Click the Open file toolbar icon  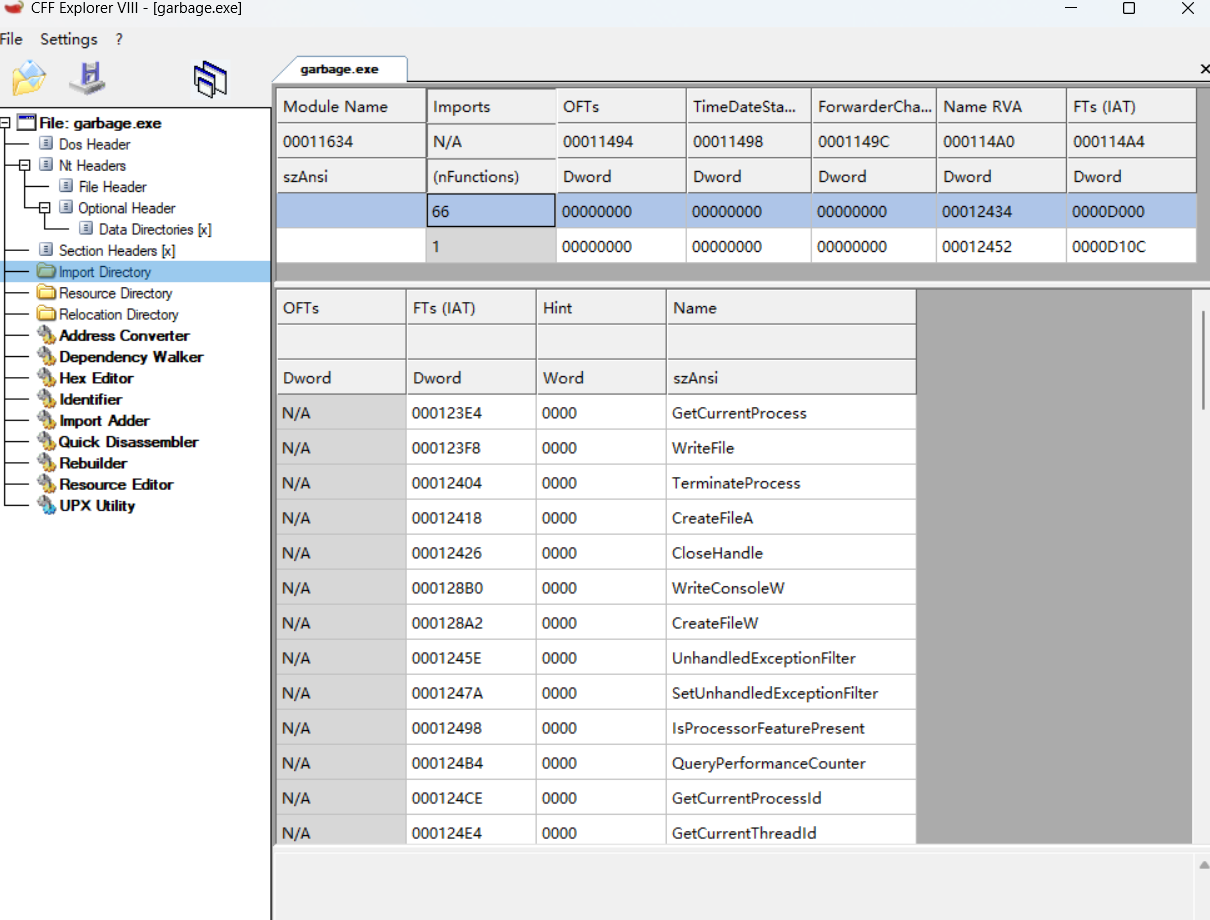[x=29, y=78]
